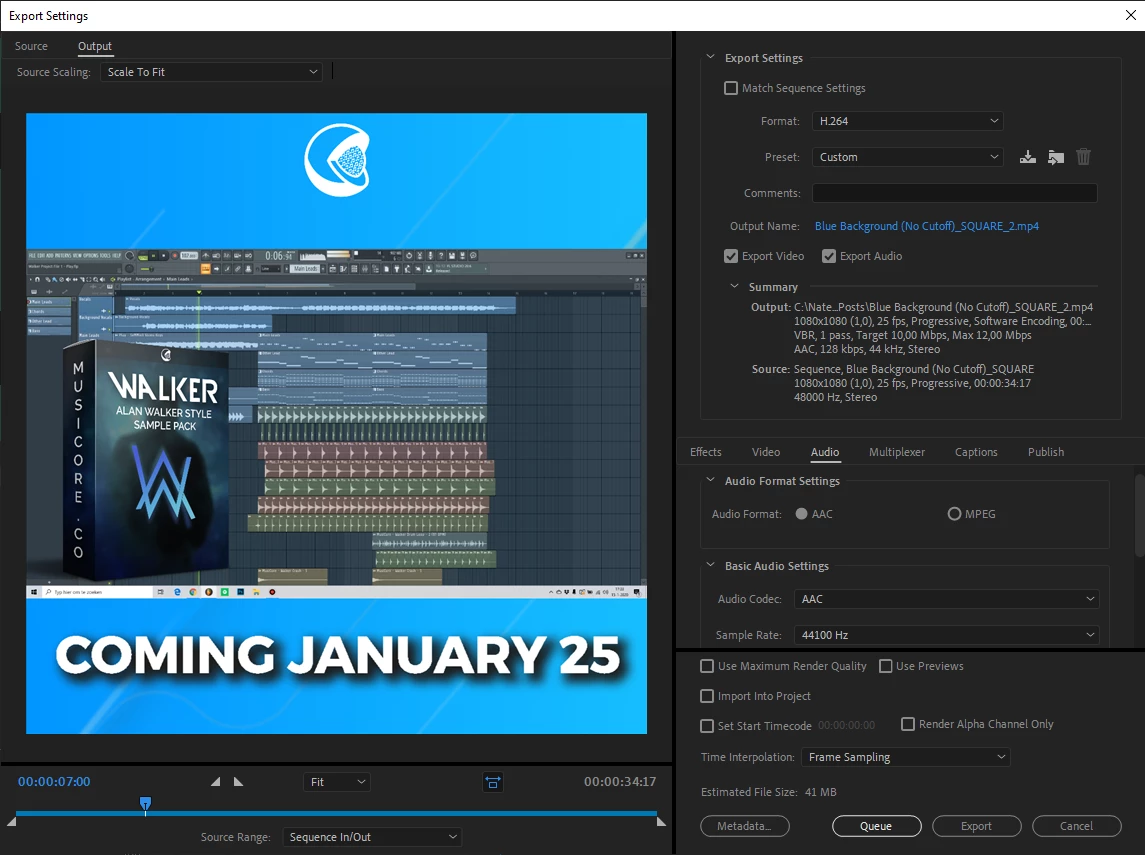Collapse the Summary section
The height and width of the screenshot is (855, 1145).
pos(735,286)
